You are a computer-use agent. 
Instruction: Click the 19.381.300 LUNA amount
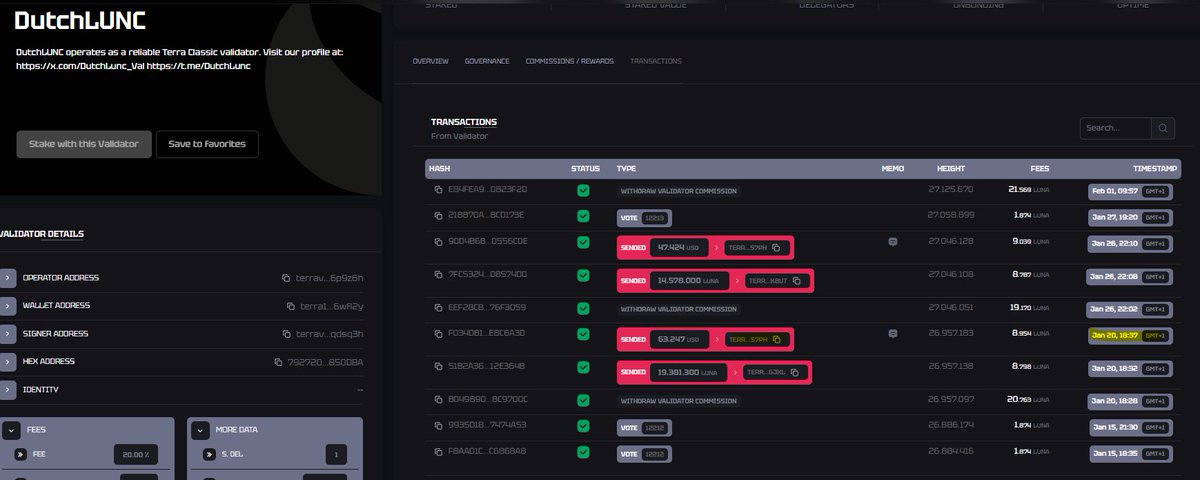(x=689, y=373)
